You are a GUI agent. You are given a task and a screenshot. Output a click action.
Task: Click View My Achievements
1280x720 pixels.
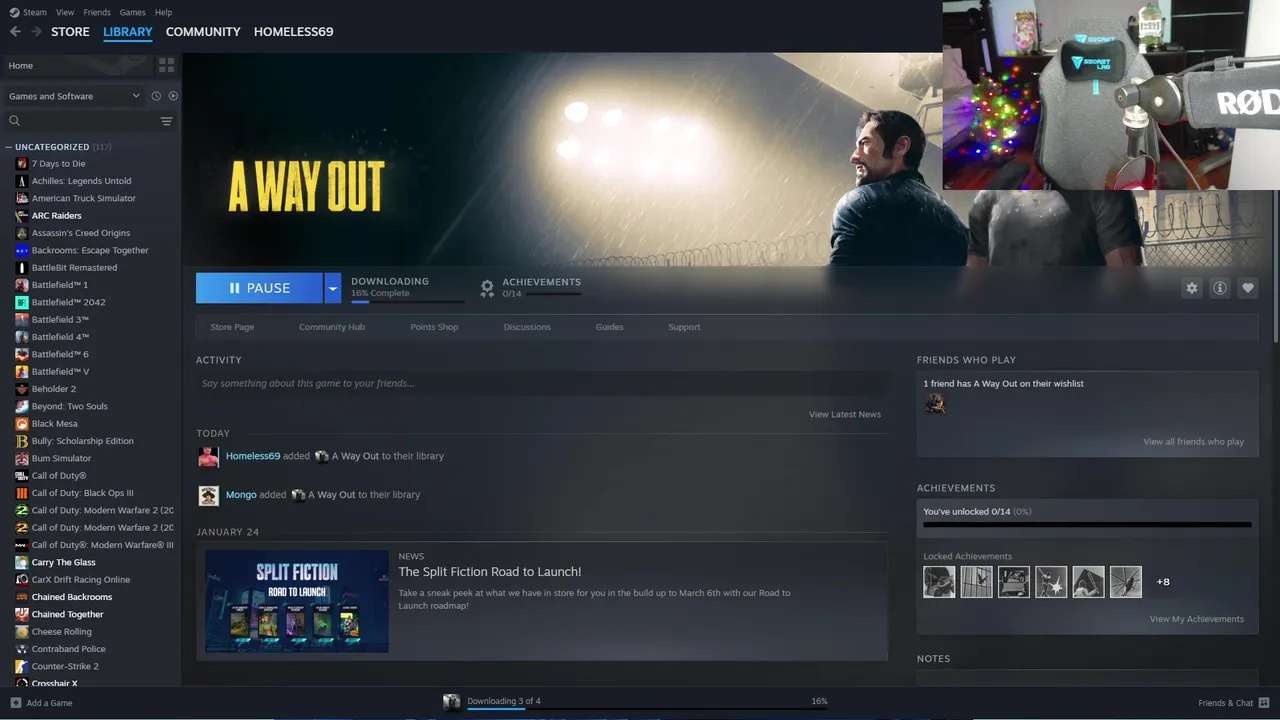(1197, 619)
